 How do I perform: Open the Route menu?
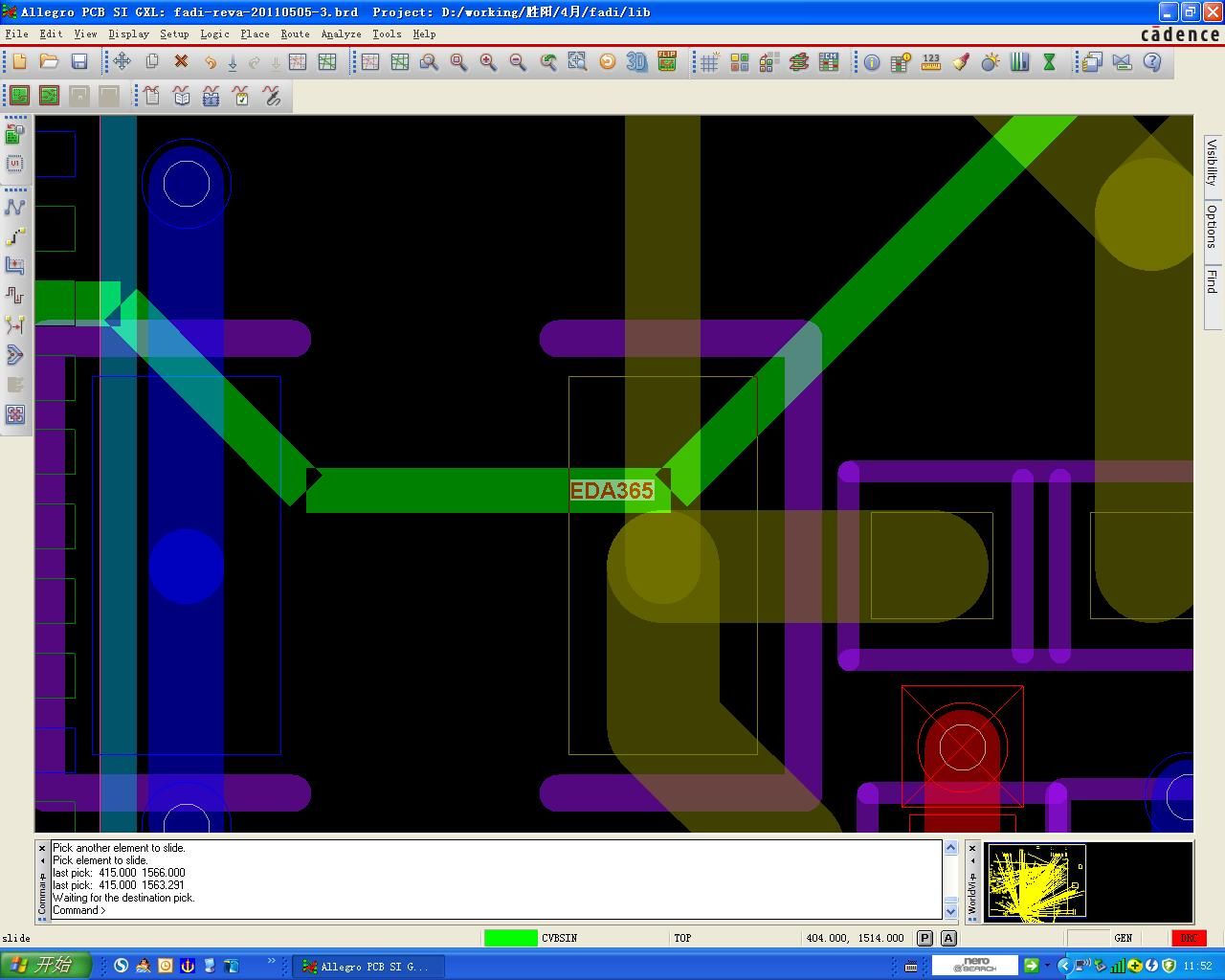click(x=295, y=33)
